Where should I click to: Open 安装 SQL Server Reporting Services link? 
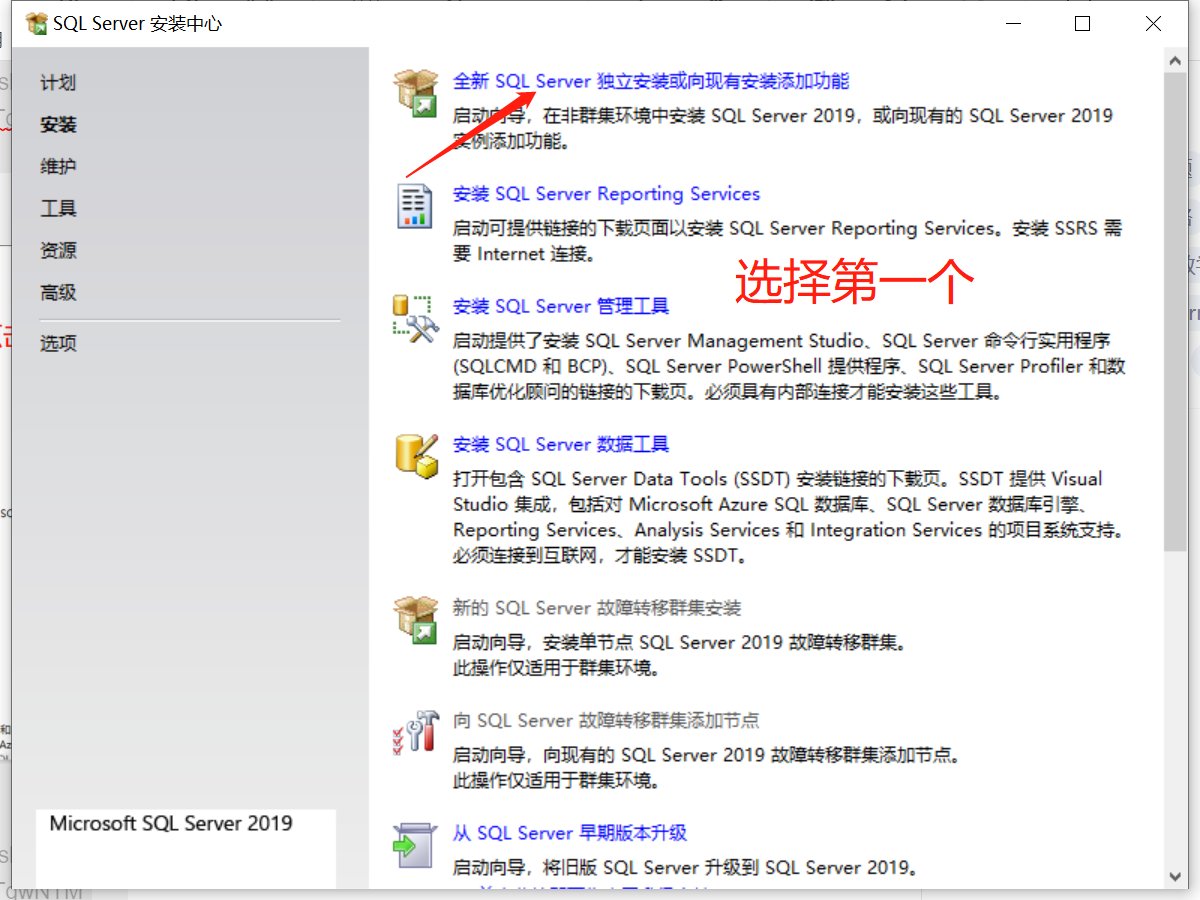point(606,194)
